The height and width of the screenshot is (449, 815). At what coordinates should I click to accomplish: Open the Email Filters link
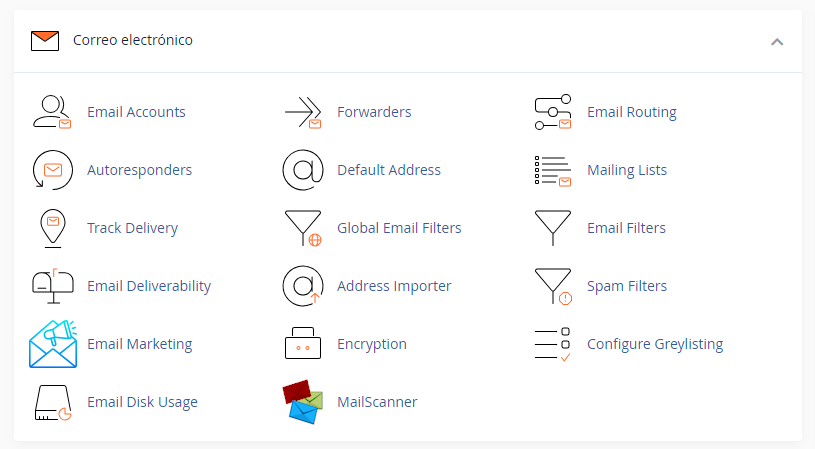[626, 228]
